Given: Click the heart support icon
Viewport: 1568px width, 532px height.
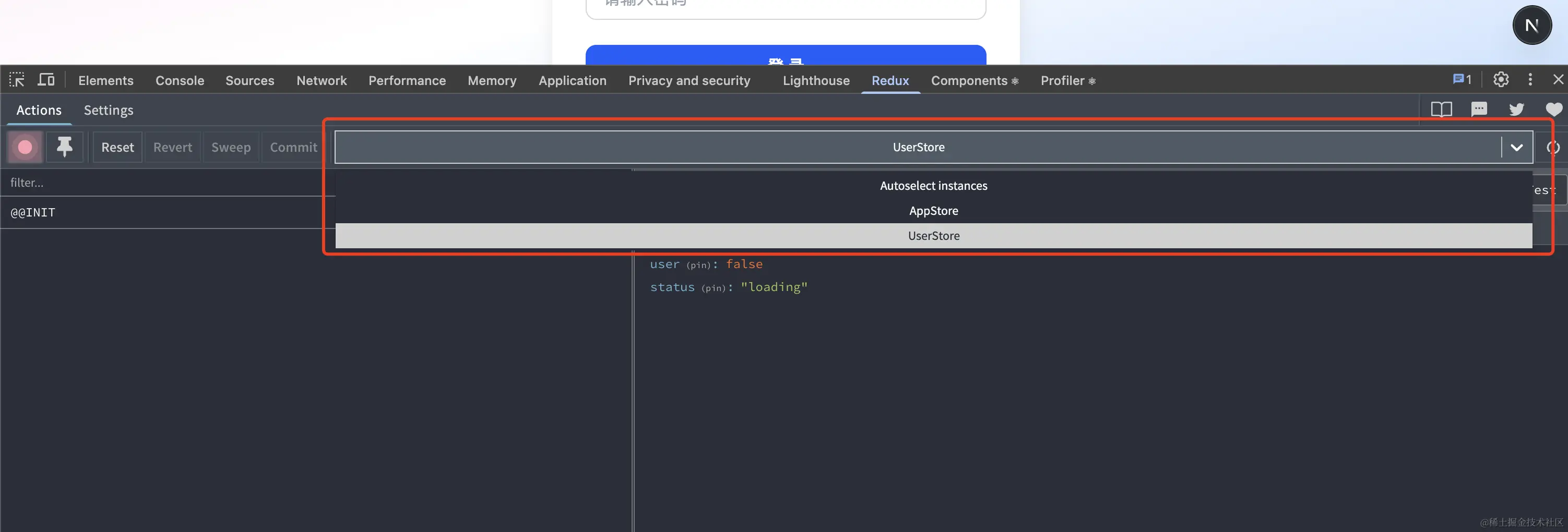Looking at the screenshot, I should click(1553, 110).
